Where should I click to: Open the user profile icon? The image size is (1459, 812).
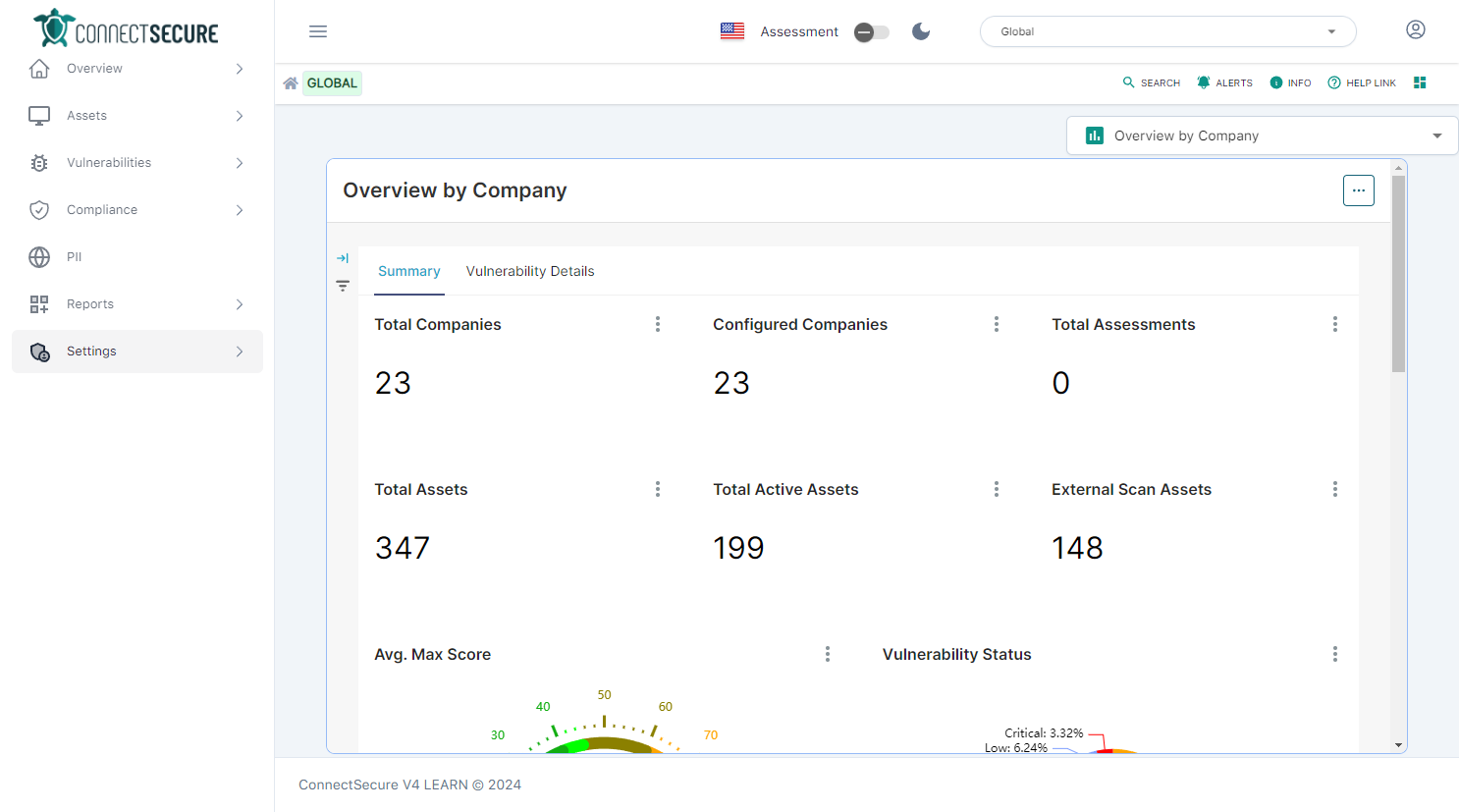(x=1415, y=29)
